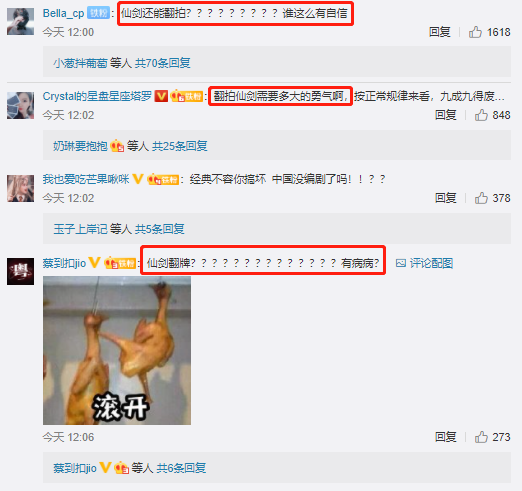Expand 共70条回复 replies
Viewport: 522px width, 491px height.
[x=162, y=63]
